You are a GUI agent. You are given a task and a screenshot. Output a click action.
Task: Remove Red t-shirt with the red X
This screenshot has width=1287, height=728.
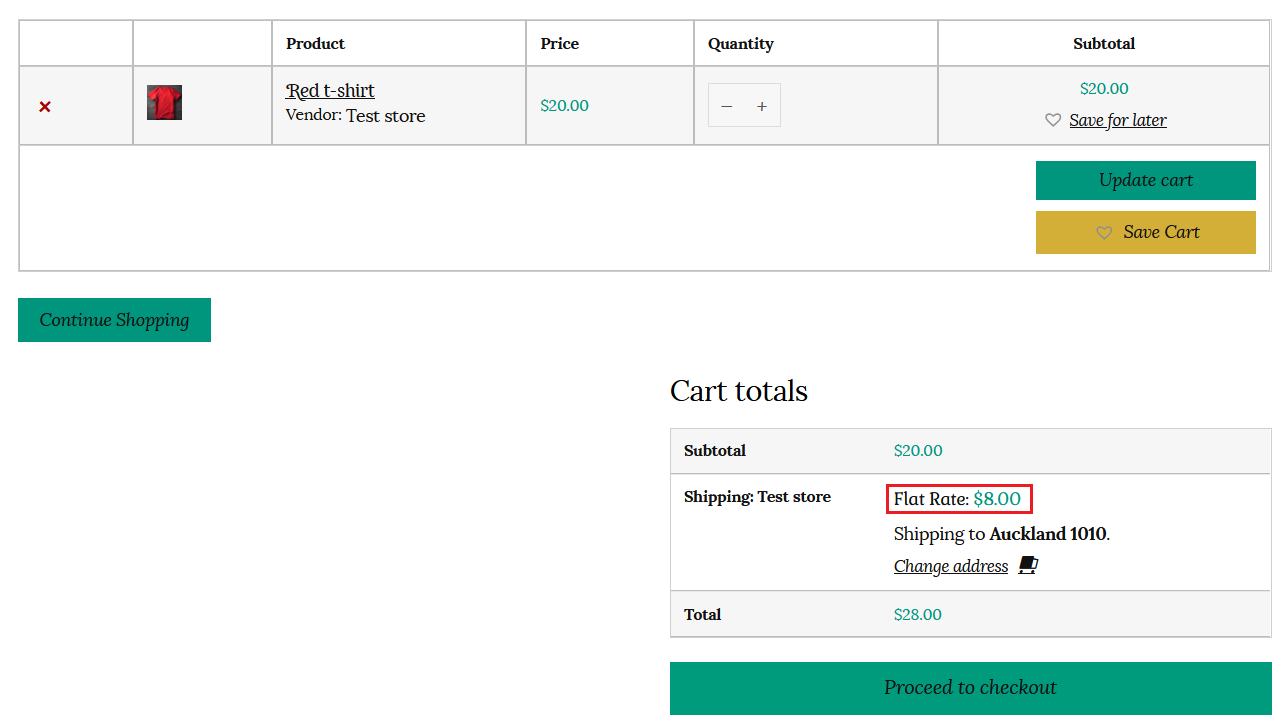pos(45,106)
